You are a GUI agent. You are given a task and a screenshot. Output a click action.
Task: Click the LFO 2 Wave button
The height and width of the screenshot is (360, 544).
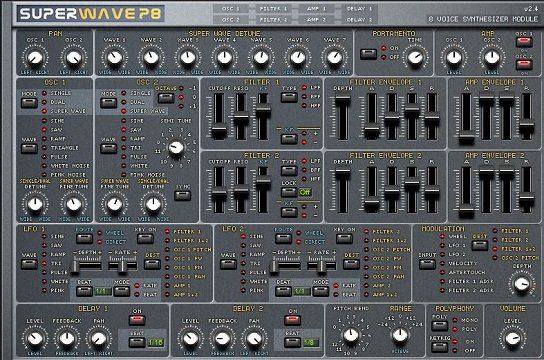click(228, 264)
